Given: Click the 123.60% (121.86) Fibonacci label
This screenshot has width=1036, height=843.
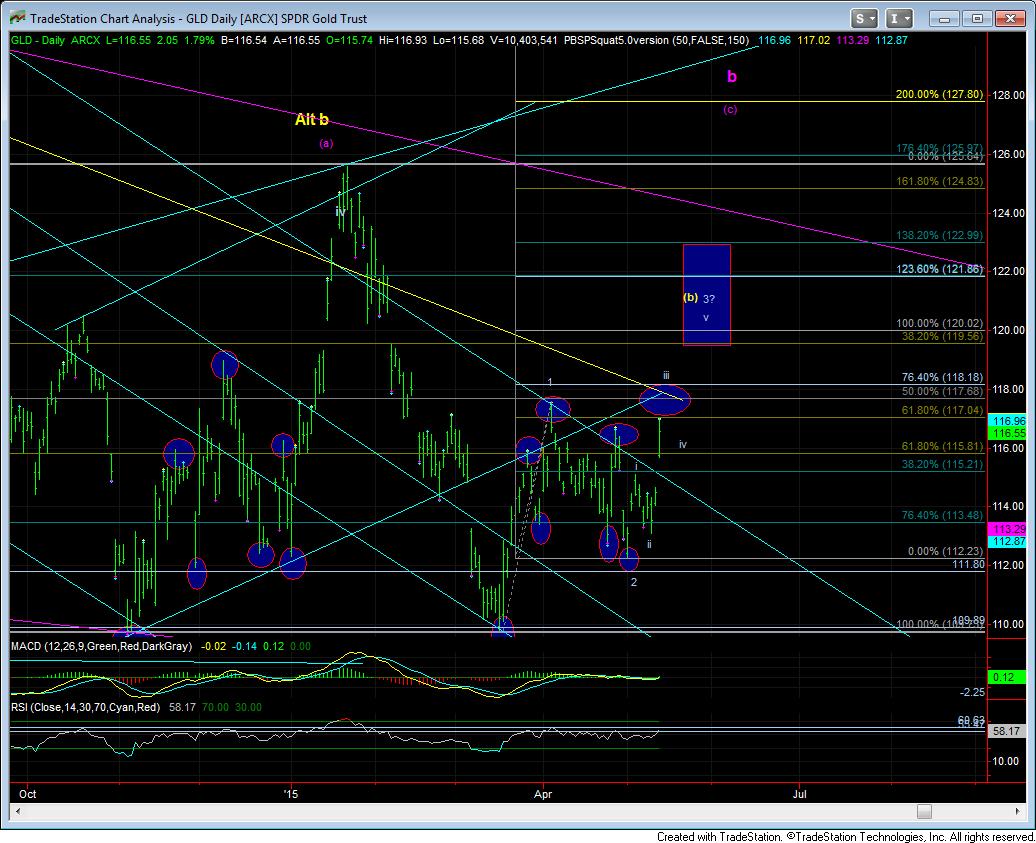Looking at the screenshot, I should 939,270.
